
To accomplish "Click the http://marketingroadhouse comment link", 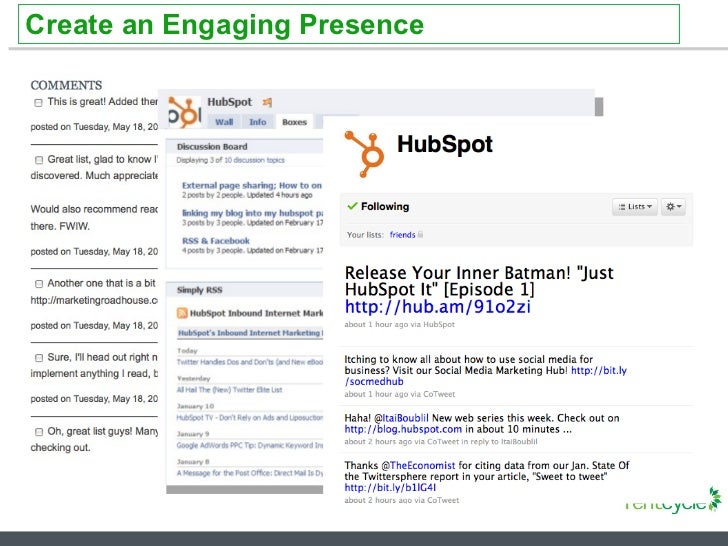I will tap(94, 300).
